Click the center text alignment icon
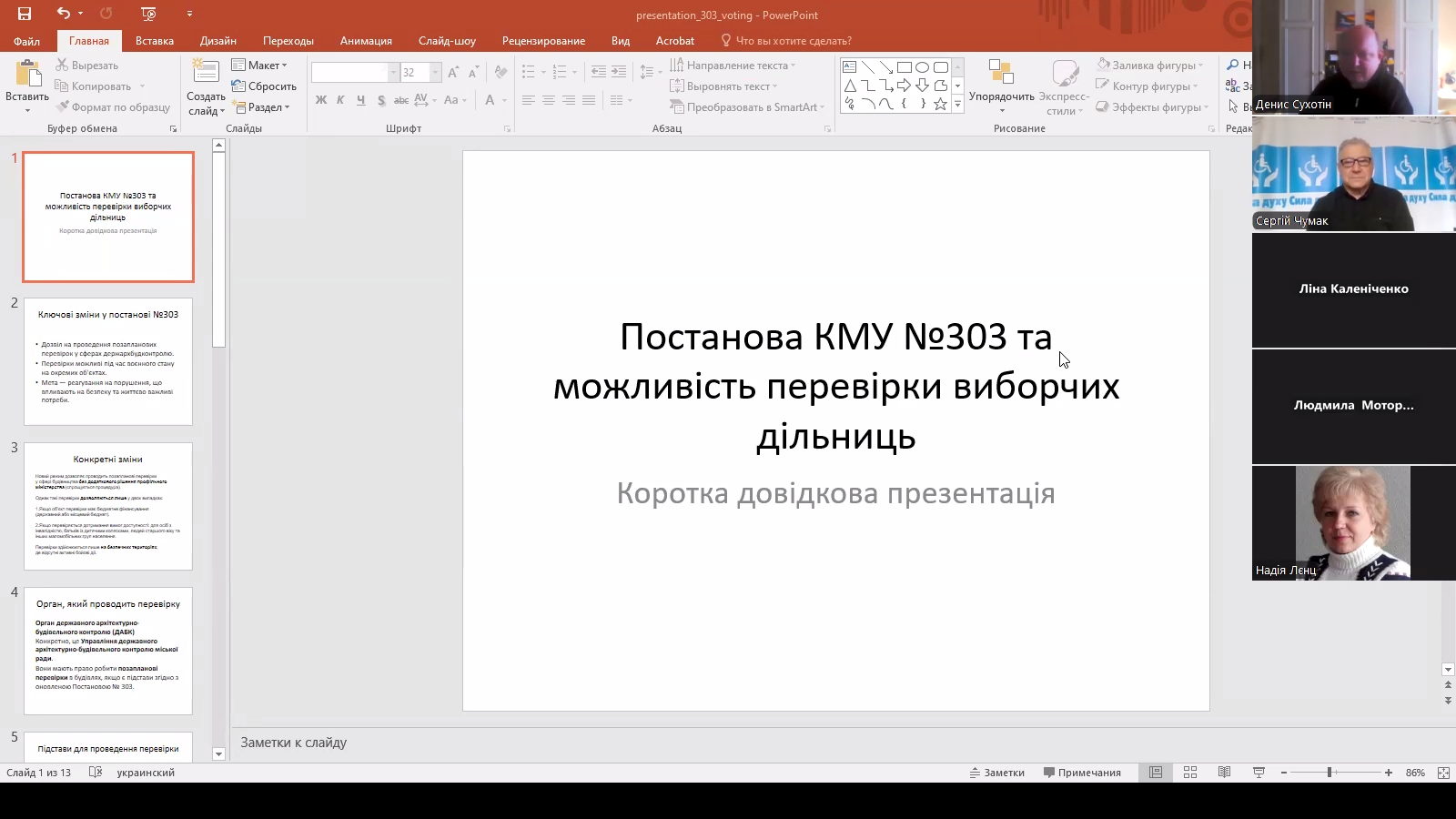 point(547,100)
